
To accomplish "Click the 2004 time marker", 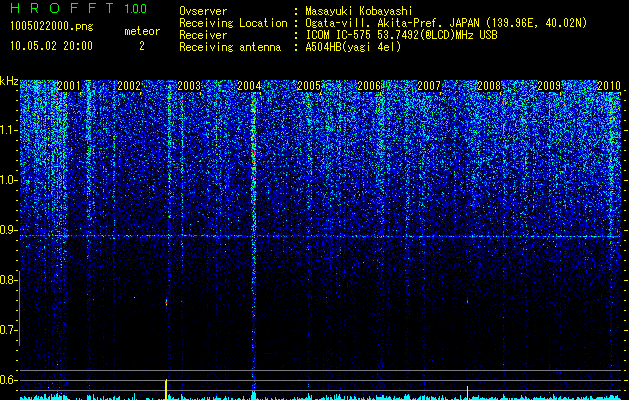I will pyautogui.click(x=249, y=86).
